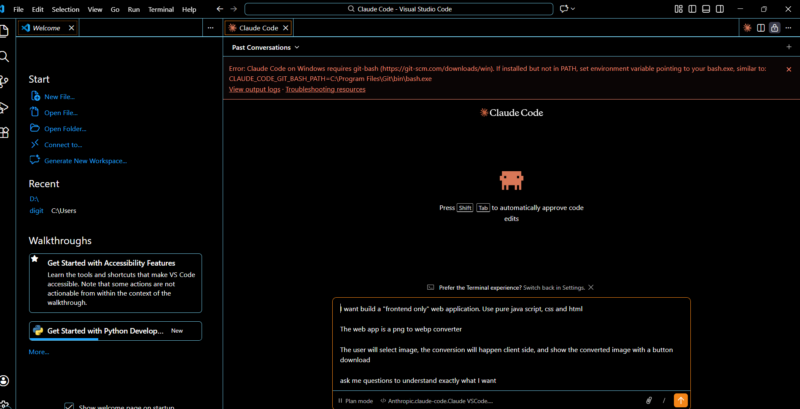800x409 pixels.
Task: Close the Welcome tab
Action: pyautogui.click(x=71, y=28)
